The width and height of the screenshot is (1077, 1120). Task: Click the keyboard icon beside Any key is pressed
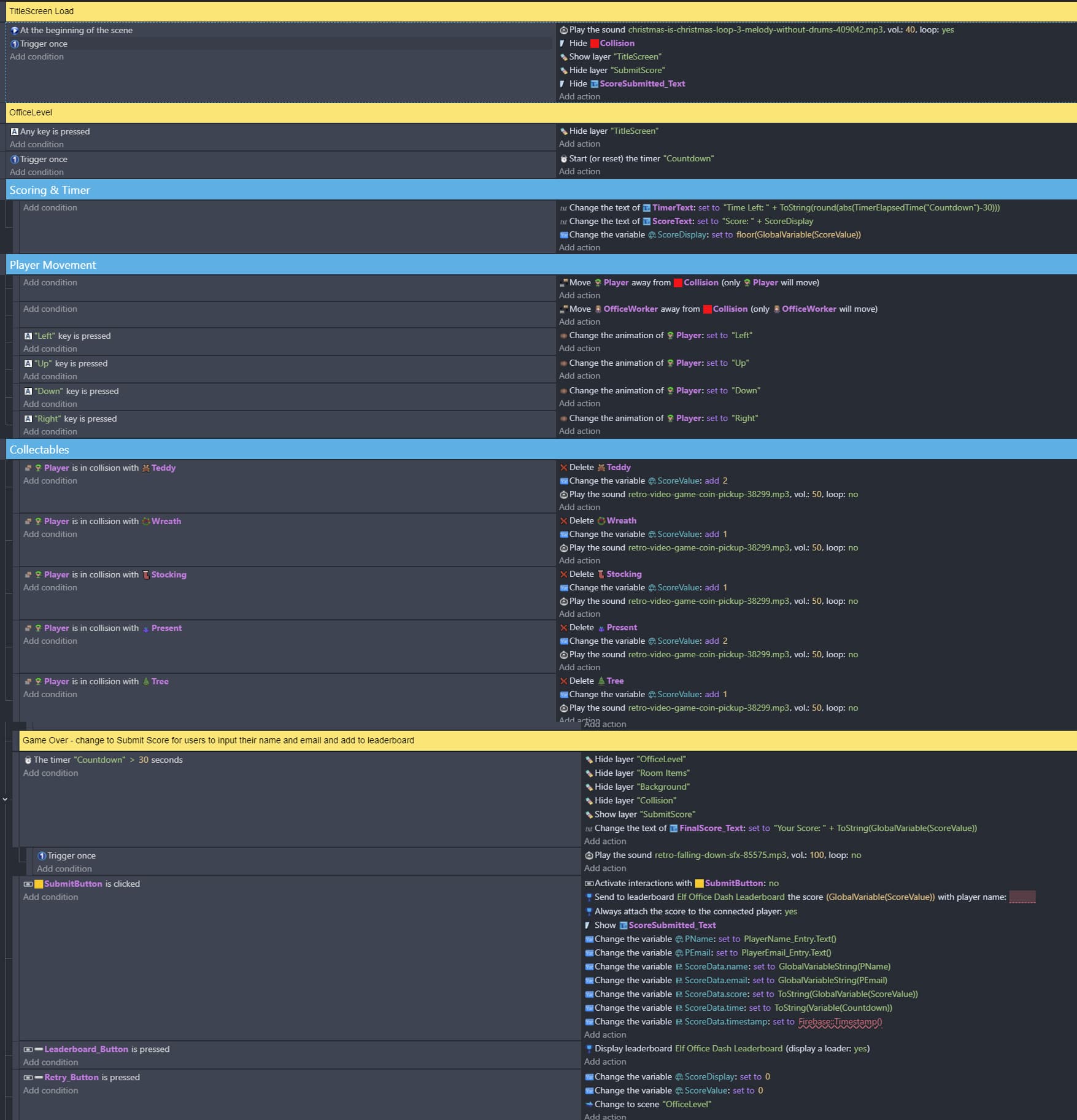tap(14, 131)
